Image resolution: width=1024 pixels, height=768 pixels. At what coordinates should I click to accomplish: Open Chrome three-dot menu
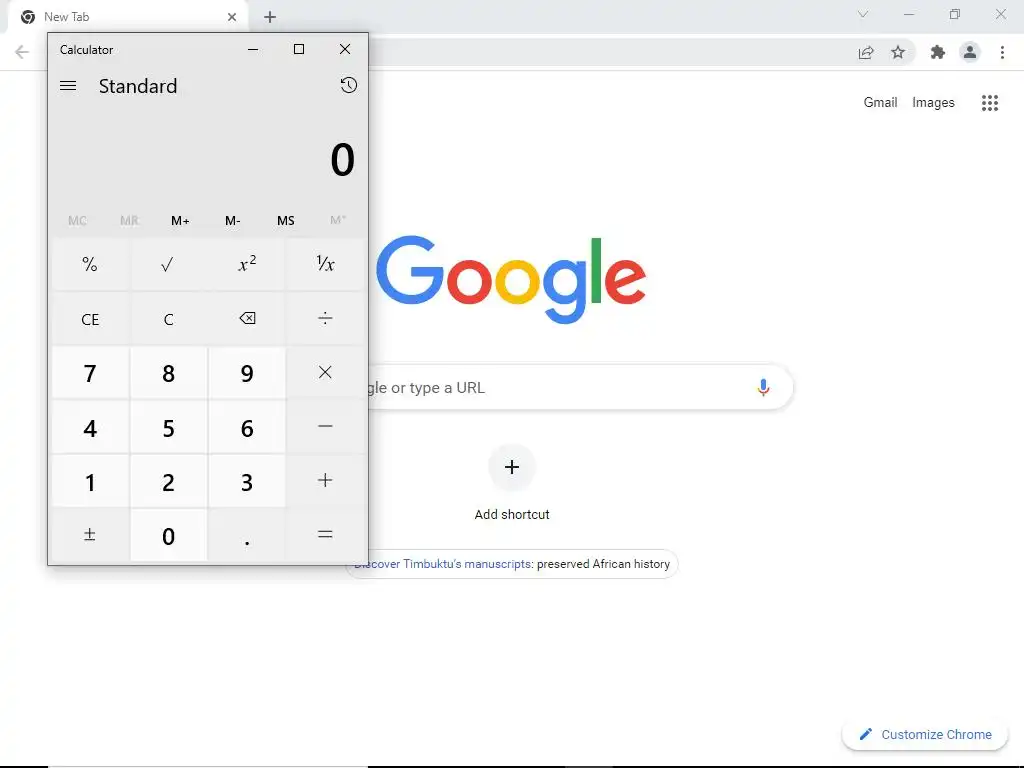point(1002,52)
